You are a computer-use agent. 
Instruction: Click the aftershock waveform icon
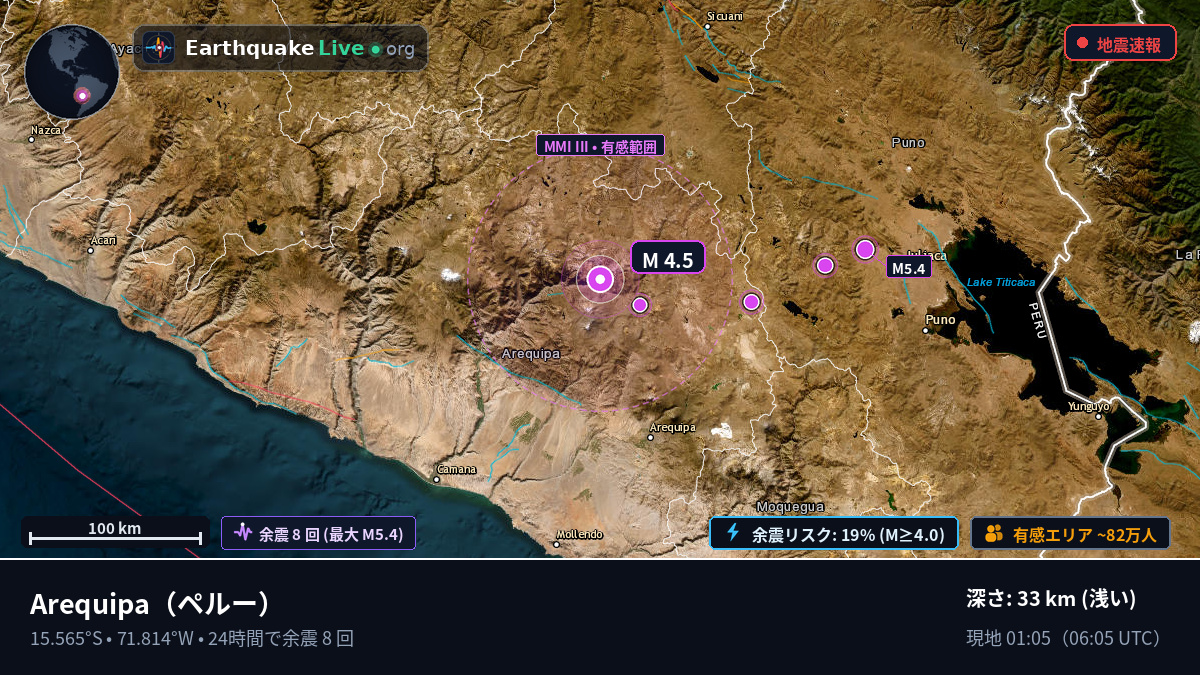coord(242,532)
